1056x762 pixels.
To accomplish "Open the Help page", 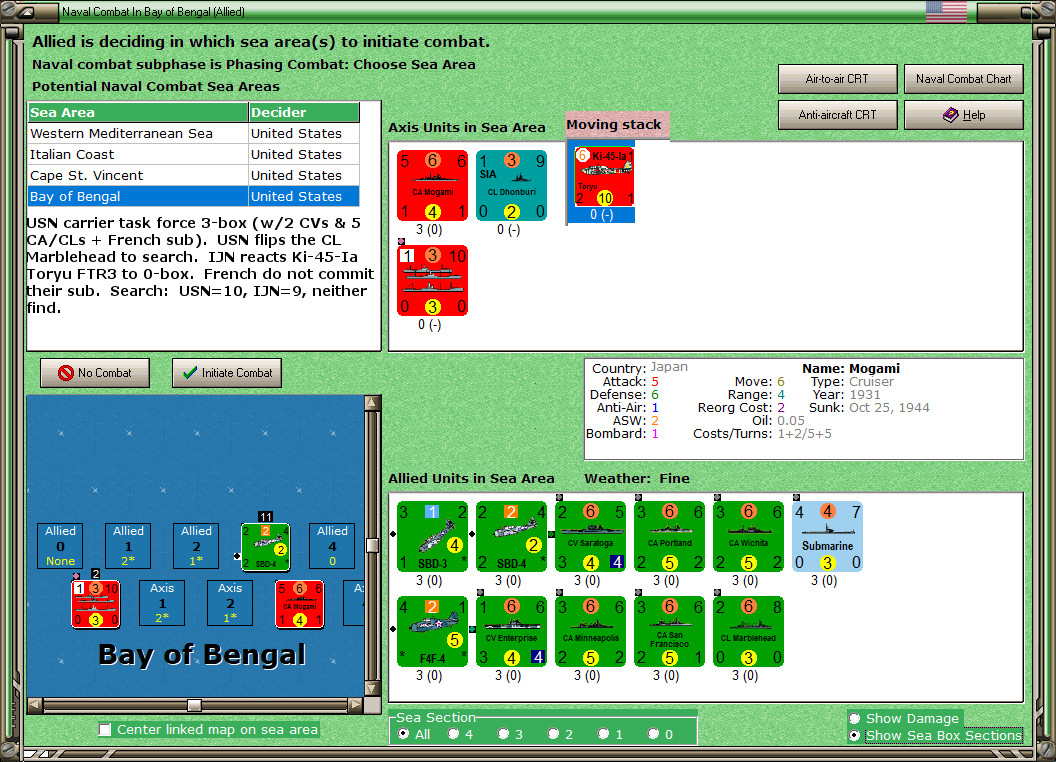I will tap(963, 115).
